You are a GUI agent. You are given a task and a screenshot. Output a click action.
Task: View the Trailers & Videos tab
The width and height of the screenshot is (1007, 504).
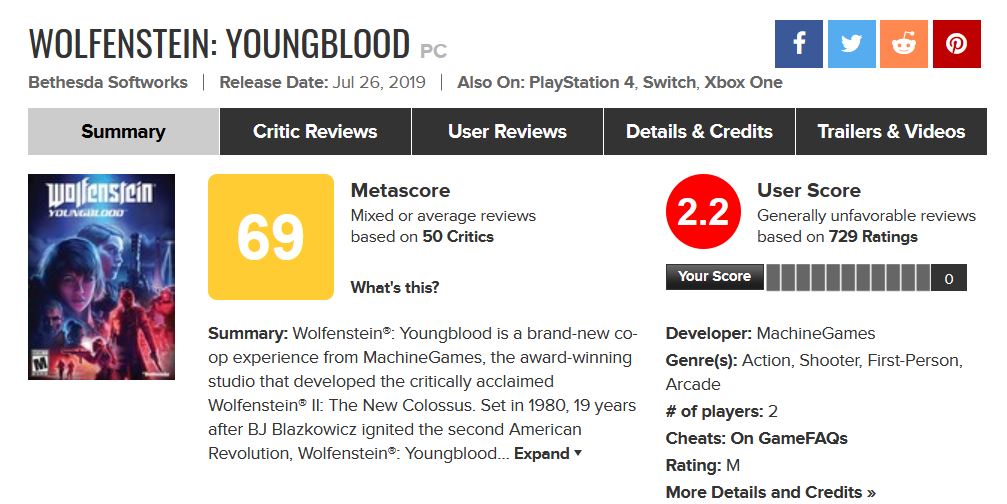click(x=891, y=132)
